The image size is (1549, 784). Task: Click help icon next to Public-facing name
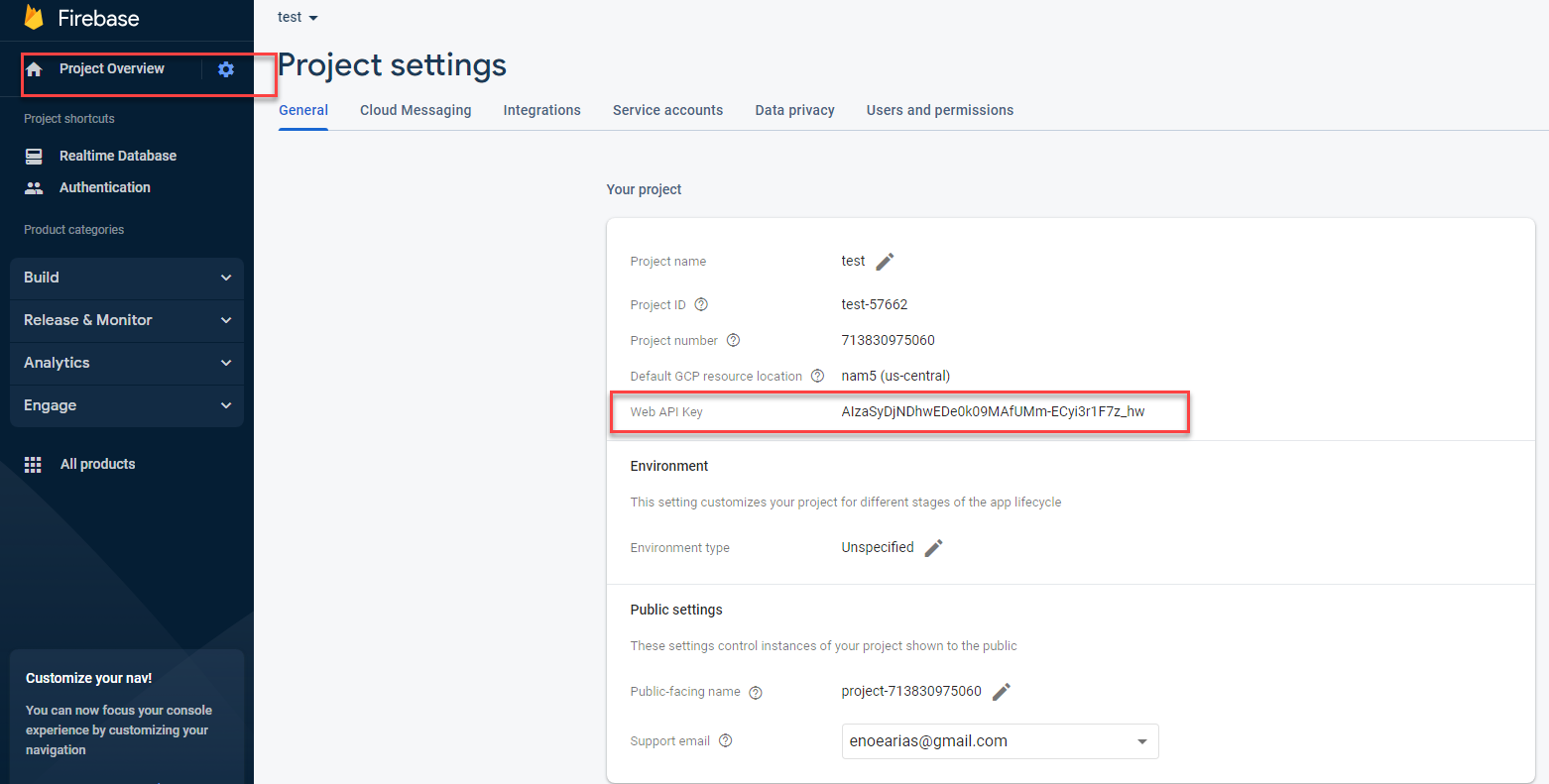pos(756,693)
